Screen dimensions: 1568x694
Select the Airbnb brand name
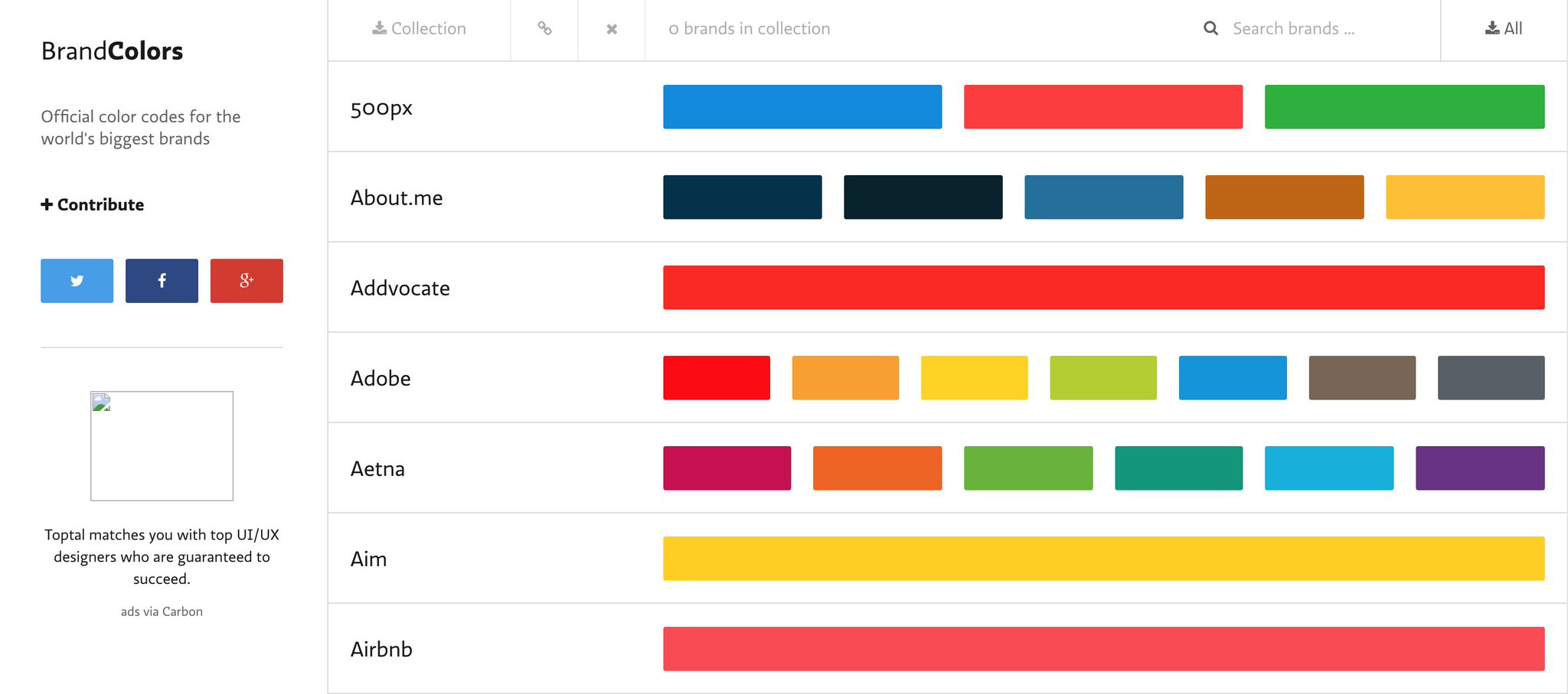tap(381, 650)
